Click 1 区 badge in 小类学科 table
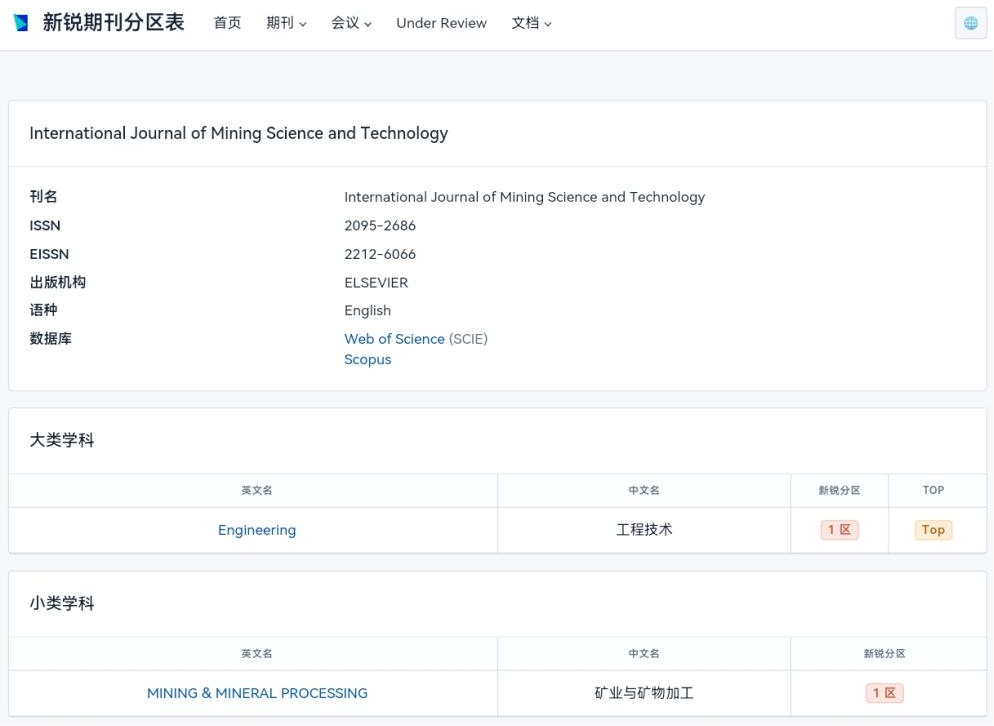The image size is (994, 726). tap(884, 693)
